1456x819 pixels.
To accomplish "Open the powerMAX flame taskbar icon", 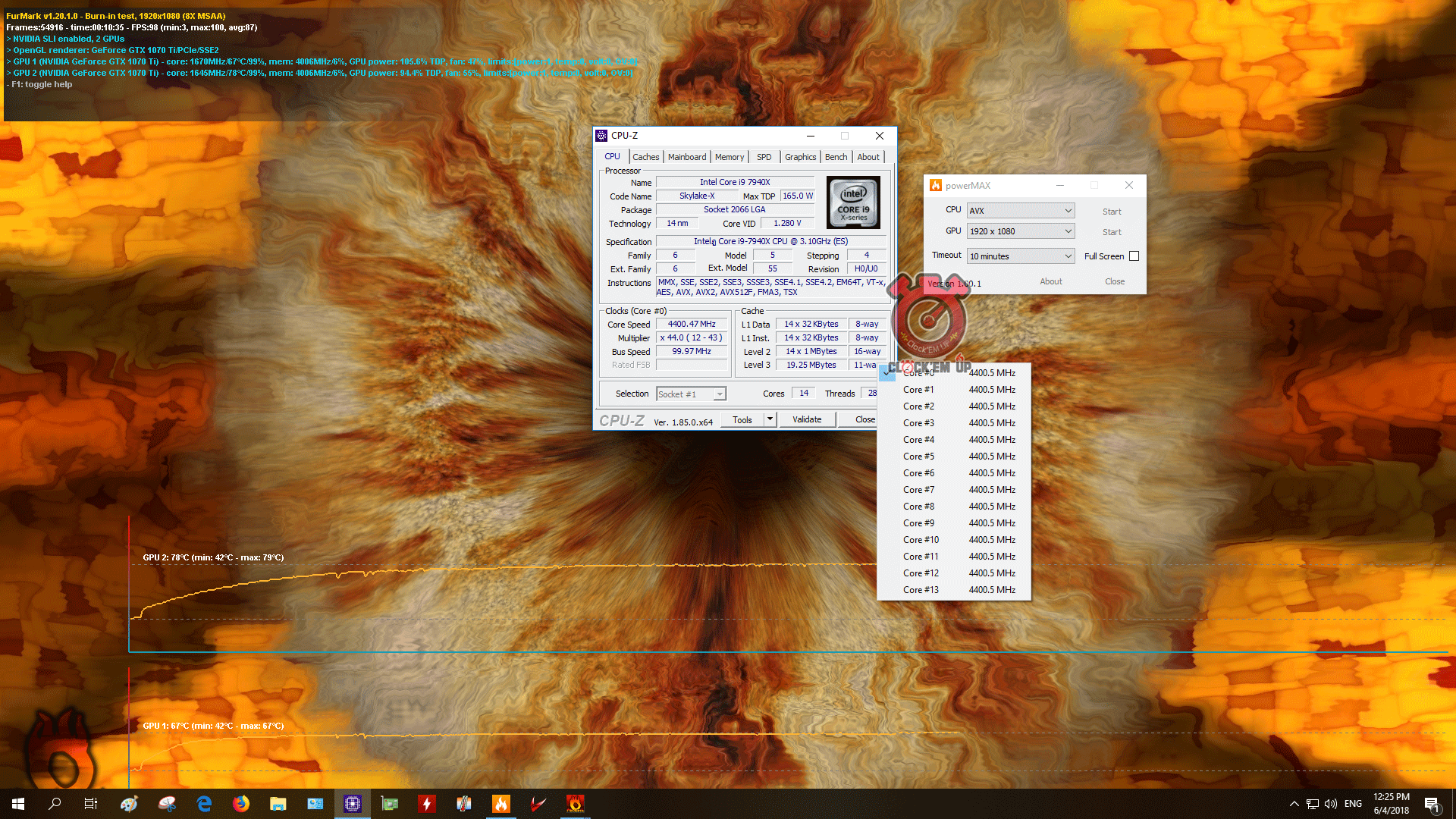I will pyautogui.click(x=501, y=804).
